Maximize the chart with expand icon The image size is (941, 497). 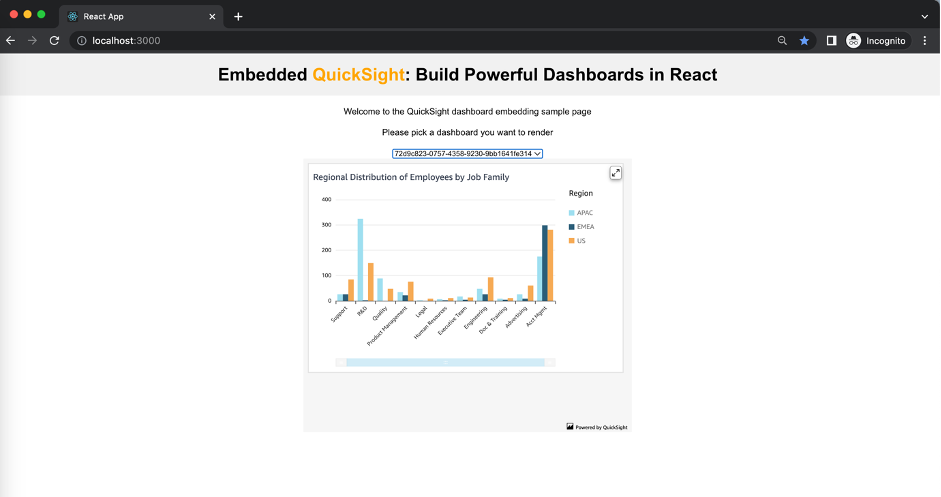pyautogui.click(x=616, y=173)
